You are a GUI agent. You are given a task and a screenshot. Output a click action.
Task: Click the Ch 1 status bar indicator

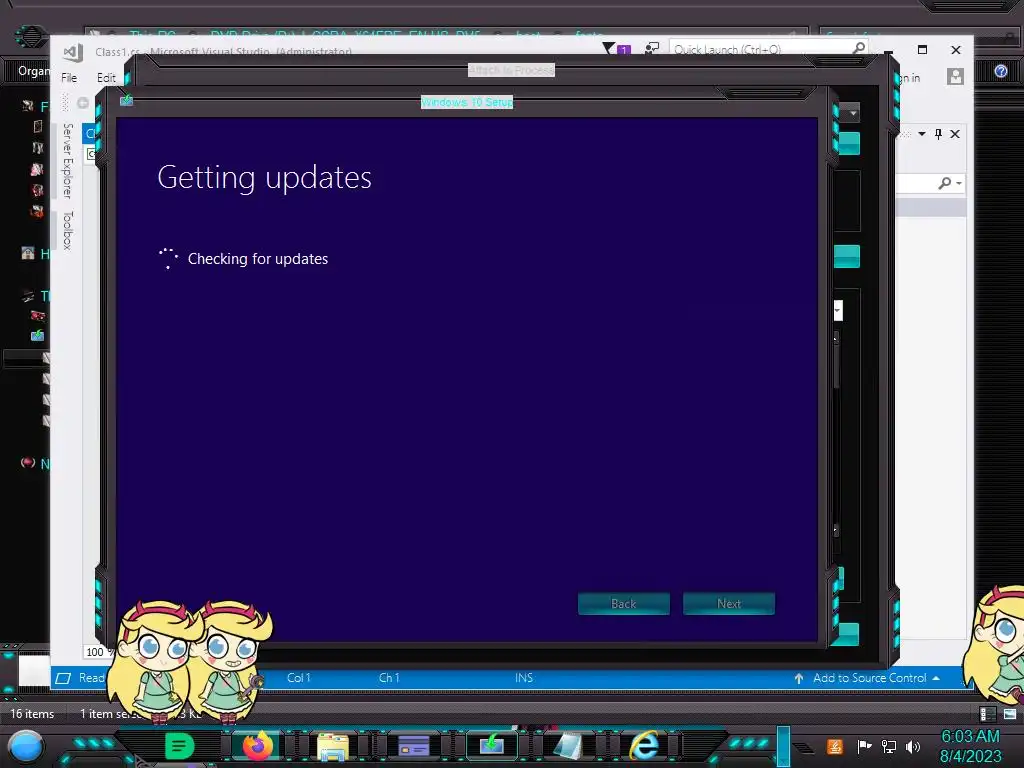(389, 678)
